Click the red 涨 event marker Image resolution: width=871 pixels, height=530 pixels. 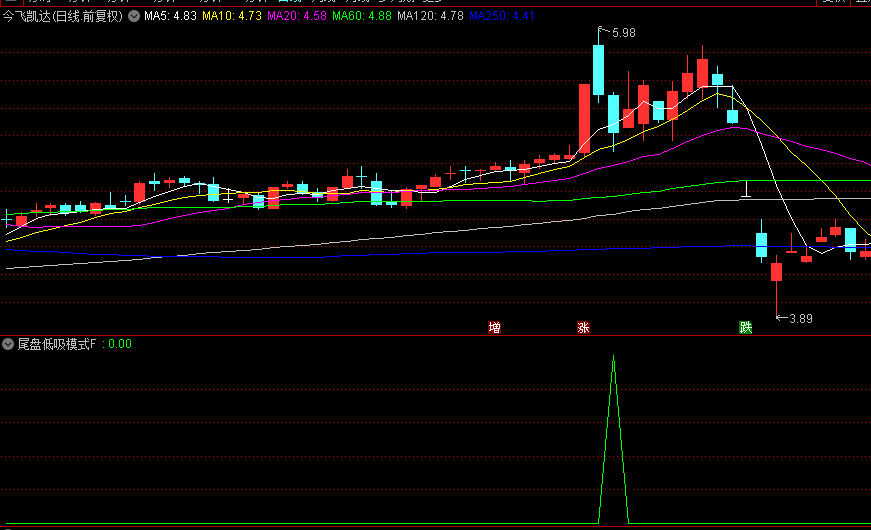coord(583,327)
